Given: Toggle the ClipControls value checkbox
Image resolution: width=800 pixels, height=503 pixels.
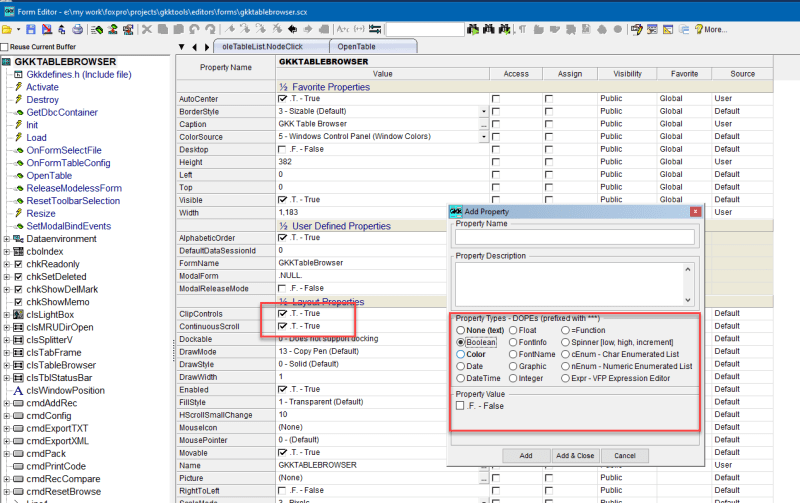Looking at the screenshot, I should click(282, 313).
